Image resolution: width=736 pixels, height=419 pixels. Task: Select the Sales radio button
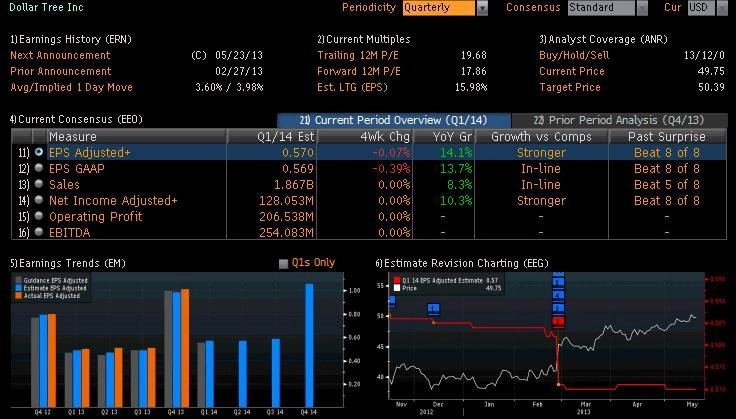(x=39, y=184)
